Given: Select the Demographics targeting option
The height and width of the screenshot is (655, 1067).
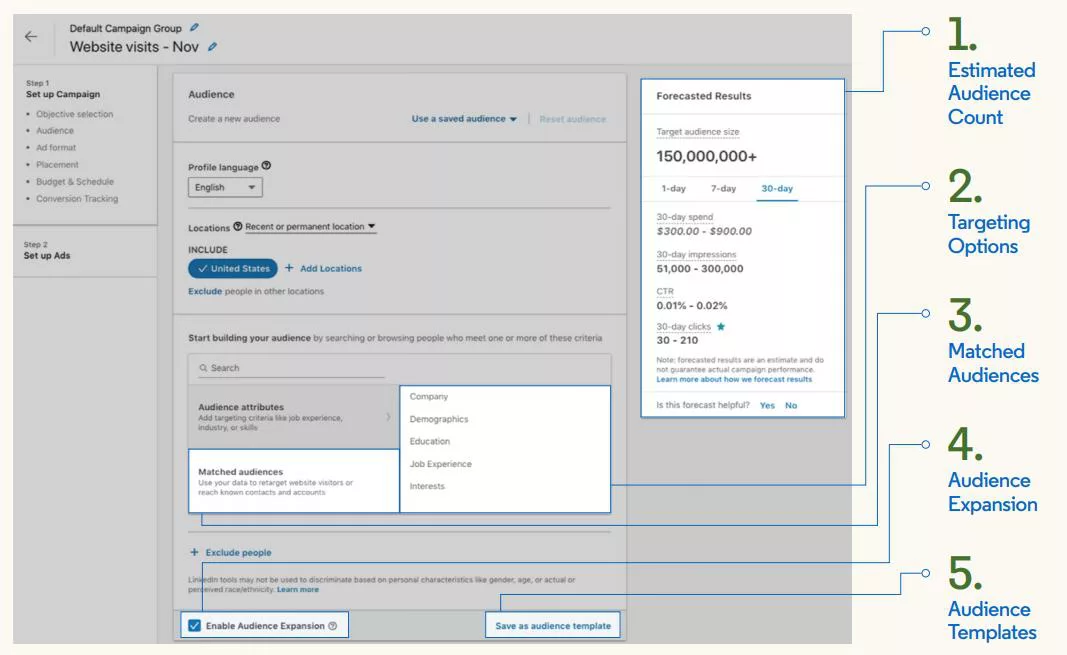Looking at the screenshot, I should click(439, 419).
